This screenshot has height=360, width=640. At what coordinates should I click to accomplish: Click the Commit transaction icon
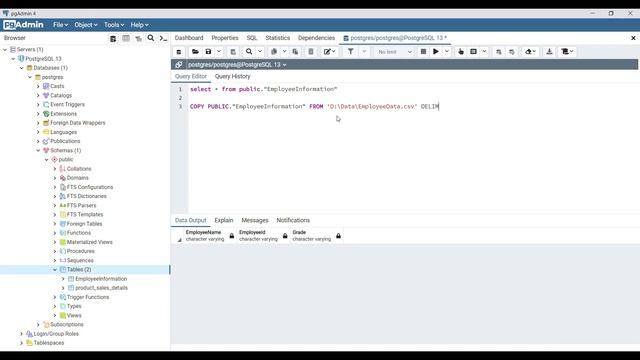498,52
